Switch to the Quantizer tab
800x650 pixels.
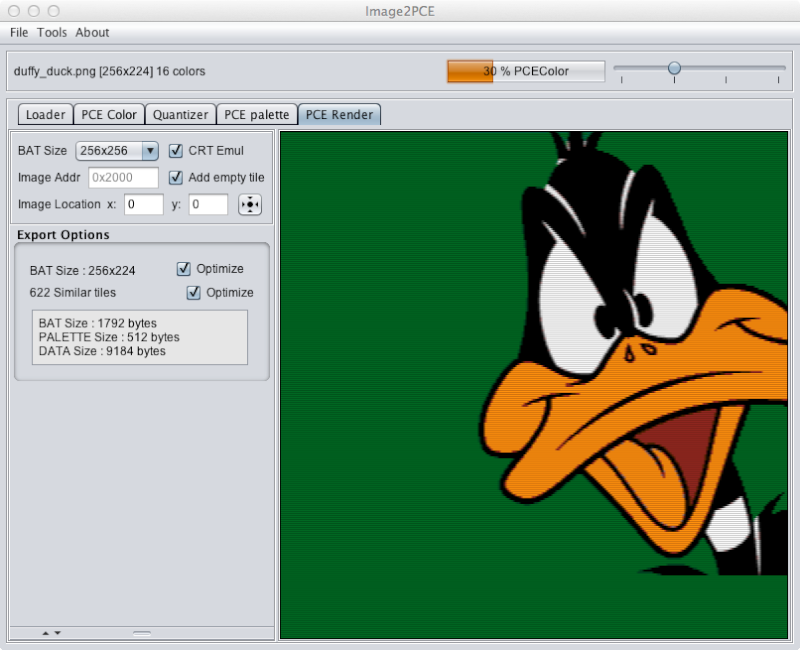point(181,114)
